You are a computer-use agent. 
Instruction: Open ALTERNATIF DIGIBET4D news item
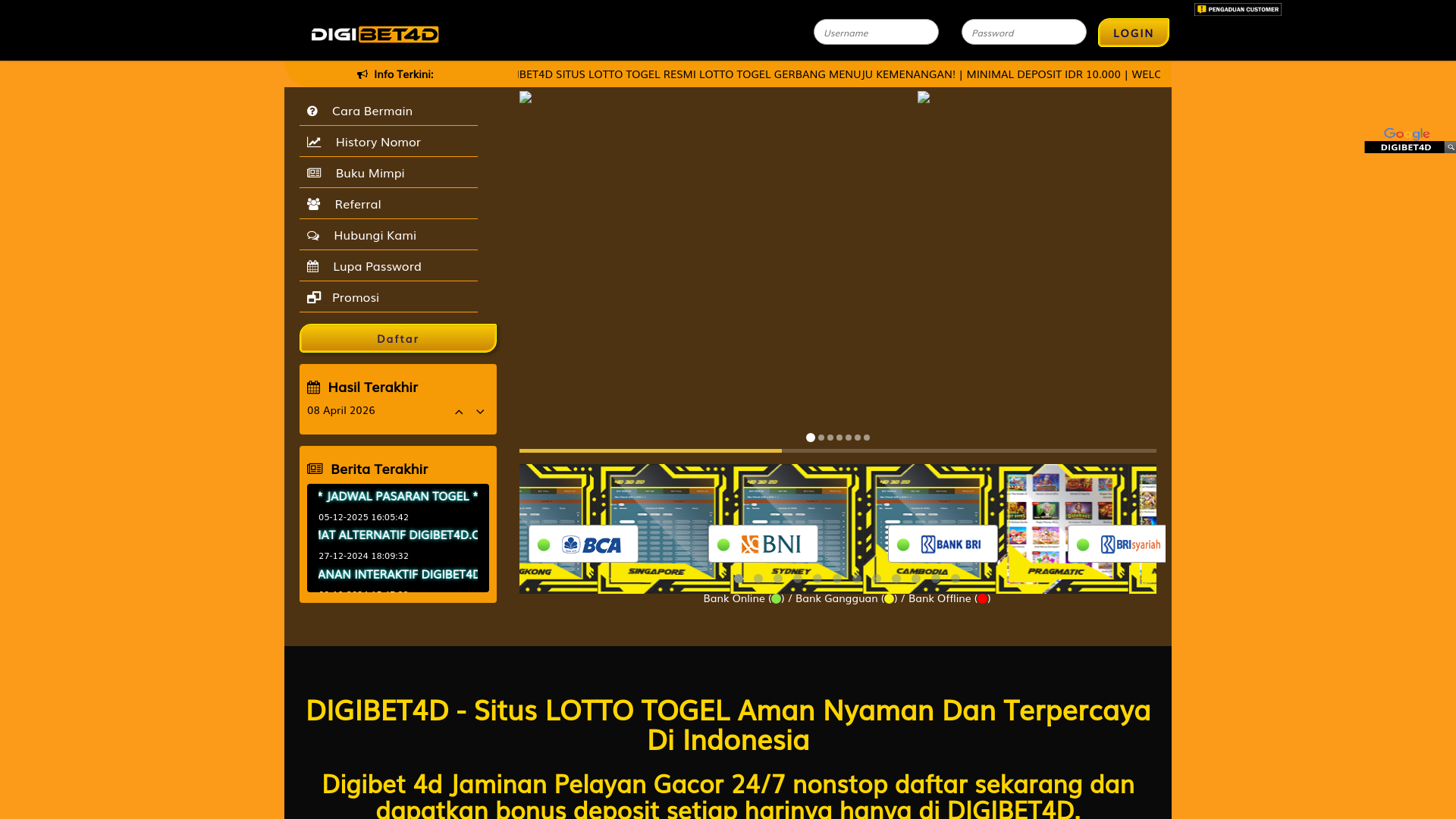tap(398, 535)
